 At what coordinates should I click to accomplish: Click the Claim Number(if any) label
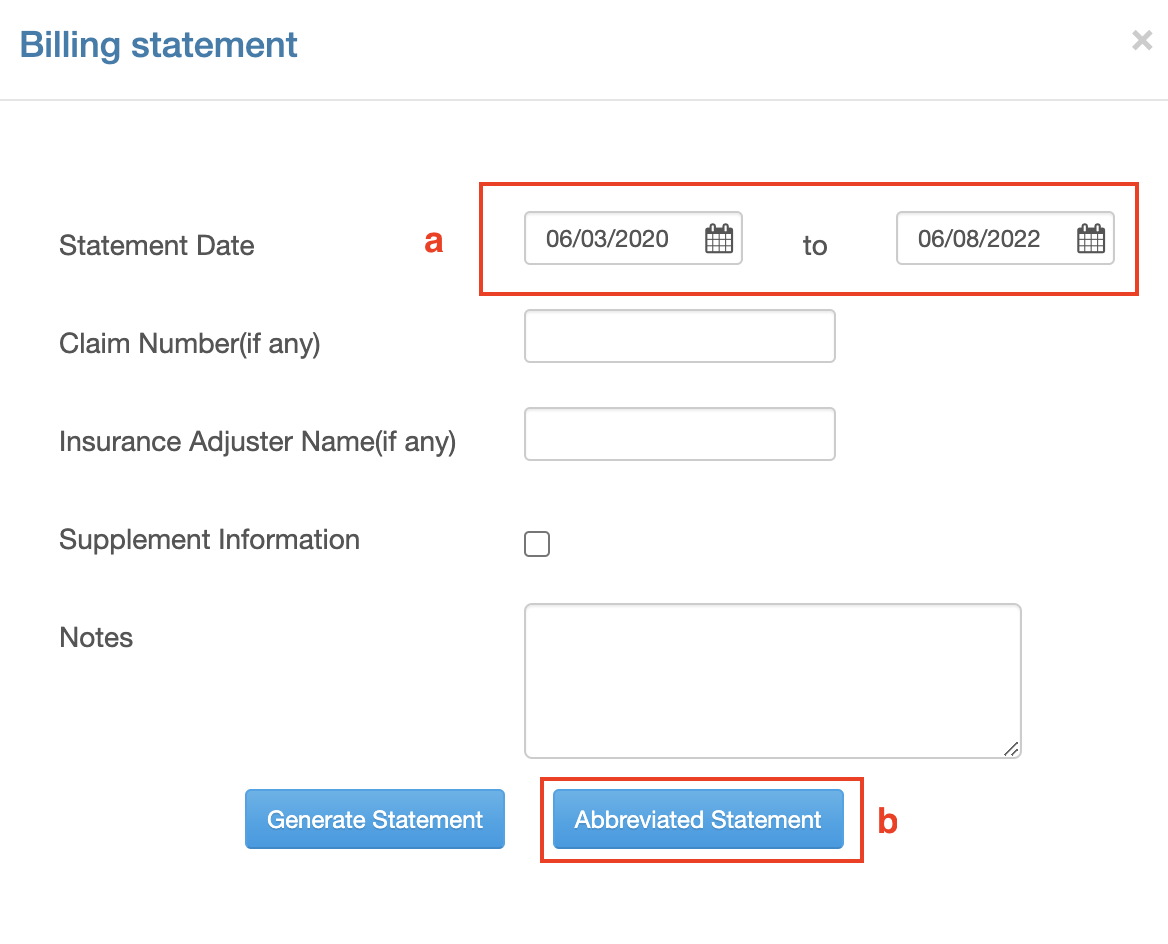189,343
